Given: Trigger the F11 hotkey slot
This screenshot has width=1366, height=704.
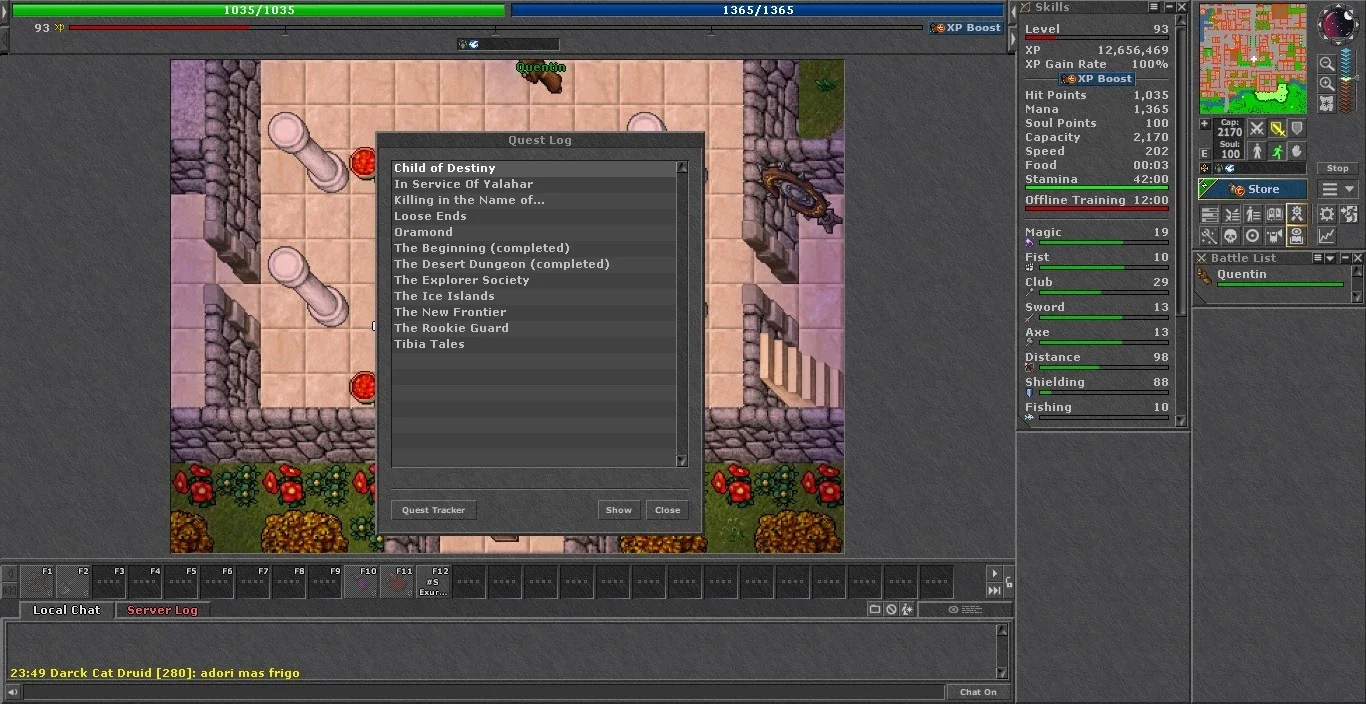Looking at the screenshot, I should (x=398, y=581).
